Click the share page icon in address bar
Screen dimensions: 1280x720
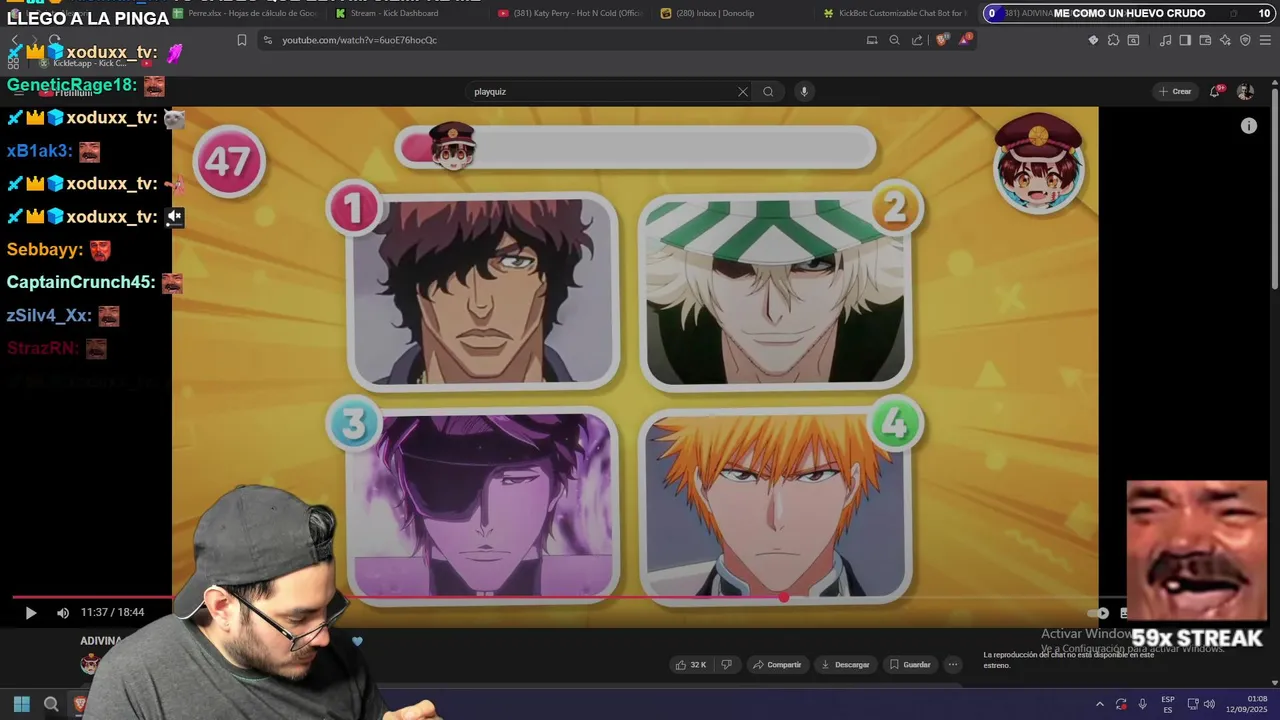pyautogui.click(x=917, y=40)
